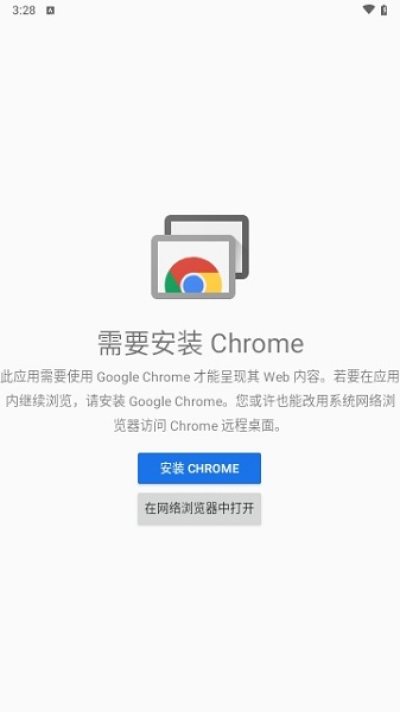Tap the text Chrome 远程桌面 in last line
Image resolution: width=400 pixels, height=712 pixels.
[222, 425]
